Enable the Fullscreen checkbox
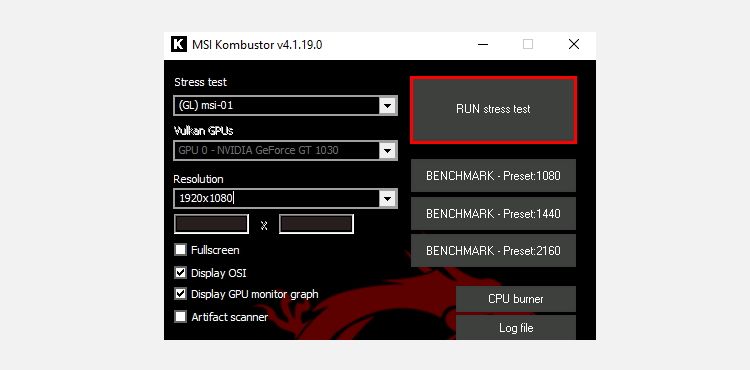Screen dimensions: 750x370 tap(180, 250)
